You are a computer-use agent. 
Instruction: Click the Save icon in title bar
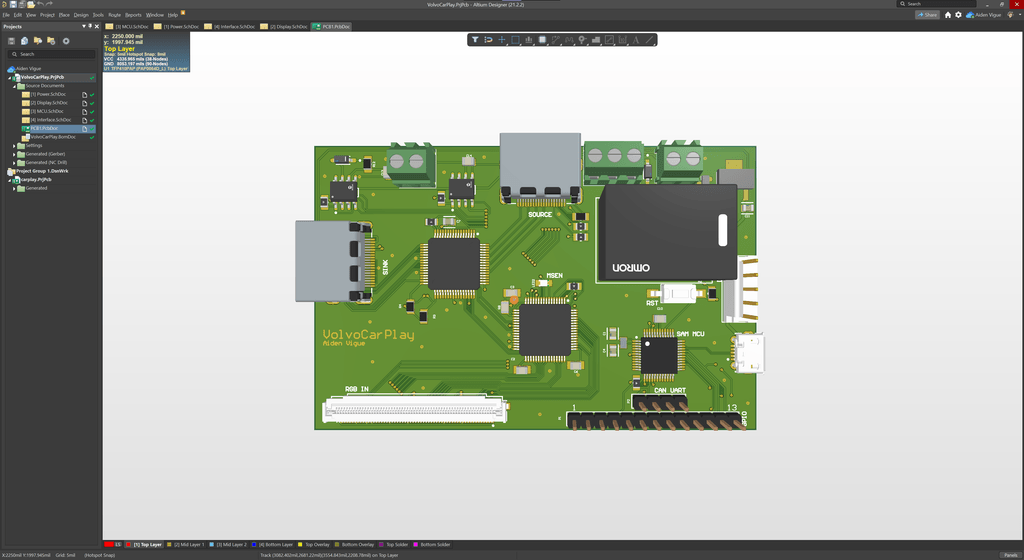(13, 4)
